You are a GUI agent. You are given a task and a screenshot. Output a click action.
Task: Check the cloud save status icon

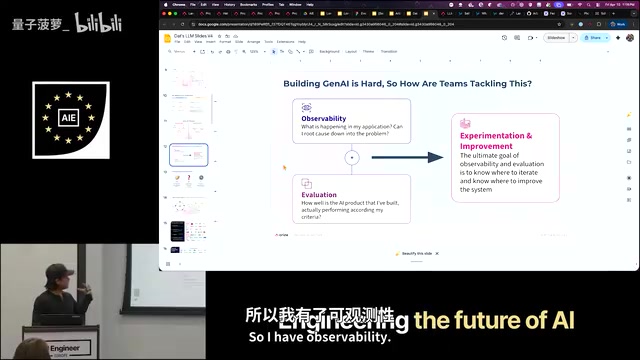pyautogui.click(x=236, y=36)
